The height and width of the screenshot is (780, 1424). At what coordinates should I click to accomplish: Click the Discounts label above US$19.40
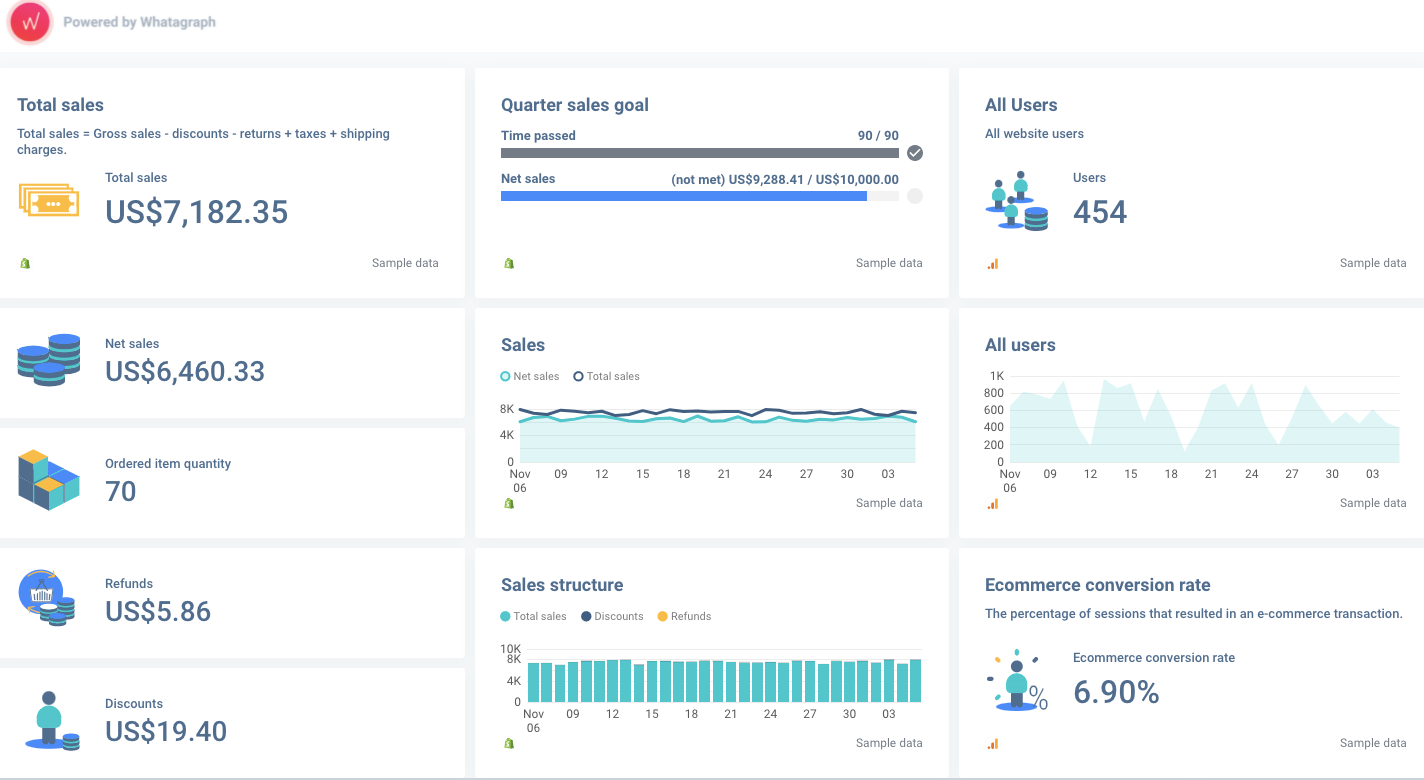point(134,704)
